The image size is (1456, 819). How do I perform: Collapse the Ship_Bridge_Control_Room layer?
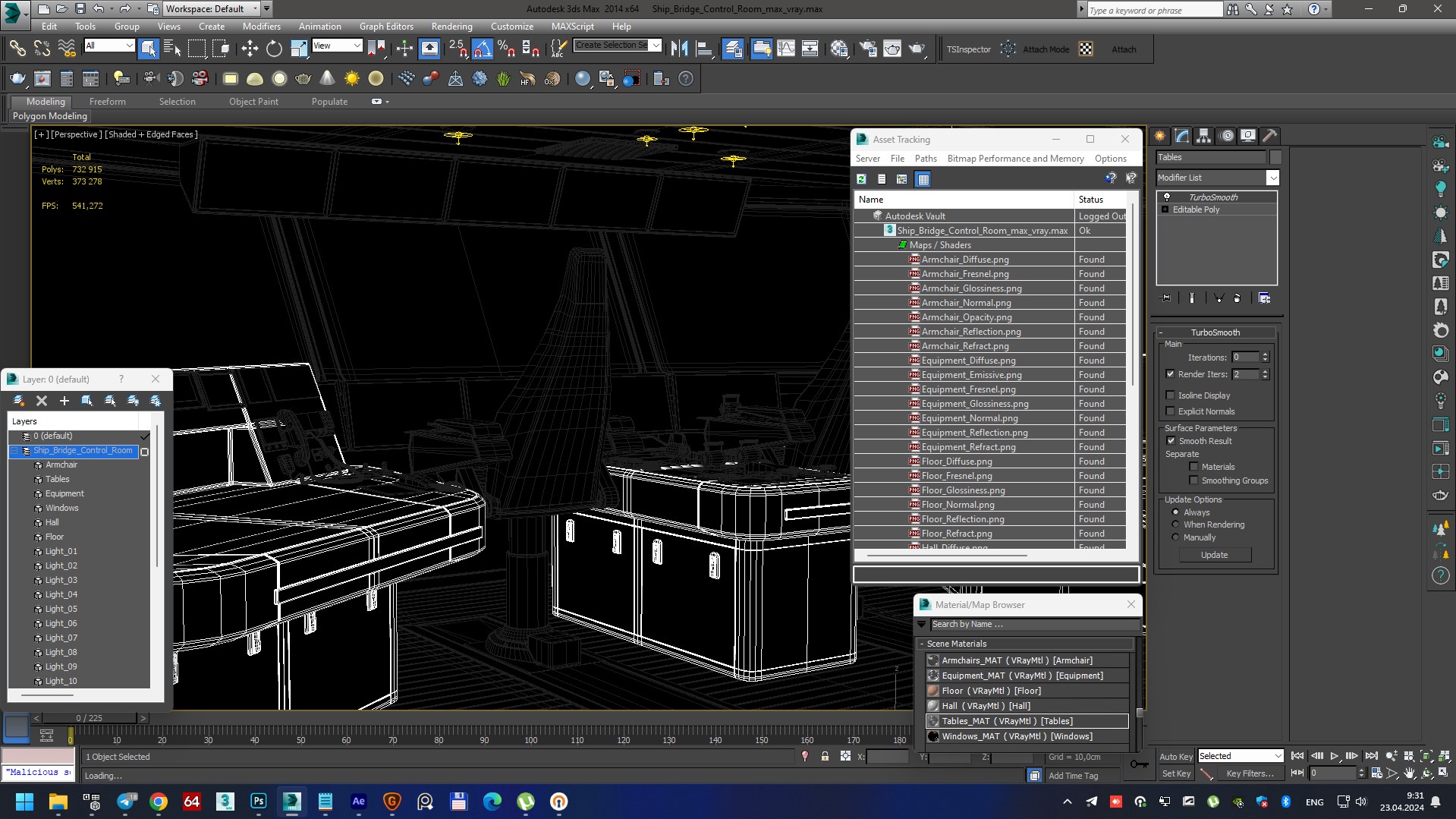tap(14, 450)
